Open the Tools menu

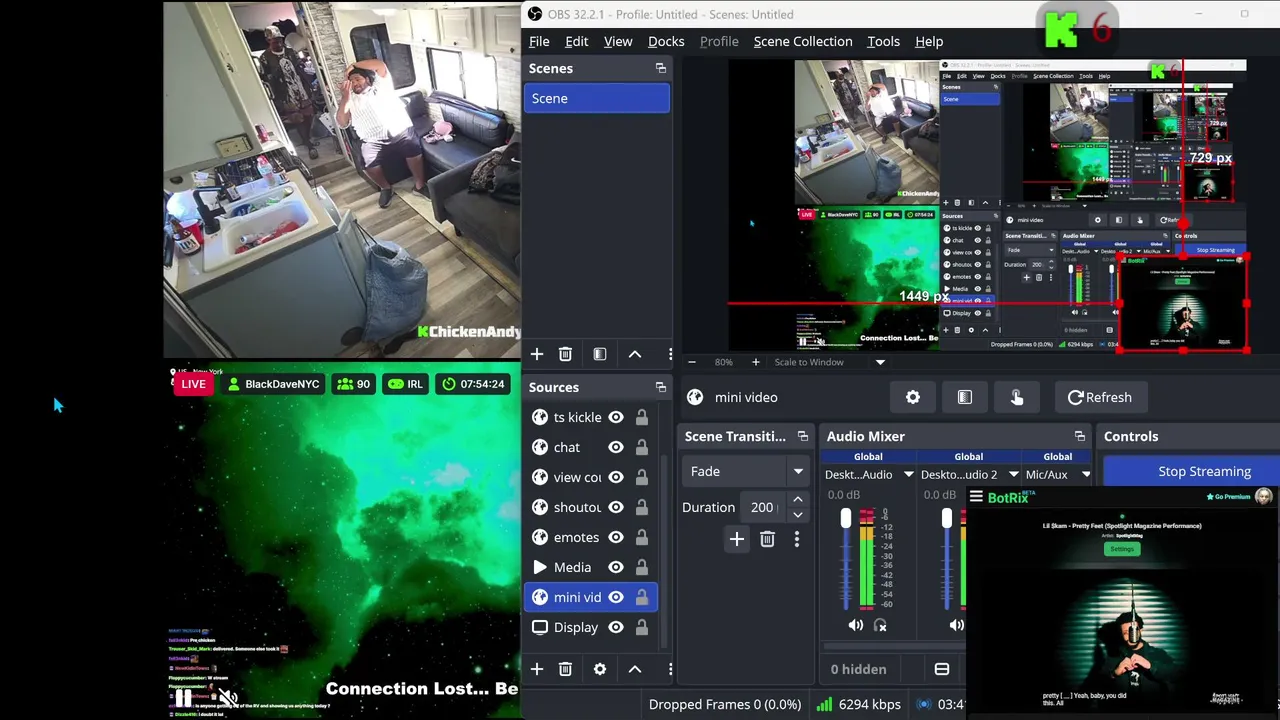click(x=883, y=41)
